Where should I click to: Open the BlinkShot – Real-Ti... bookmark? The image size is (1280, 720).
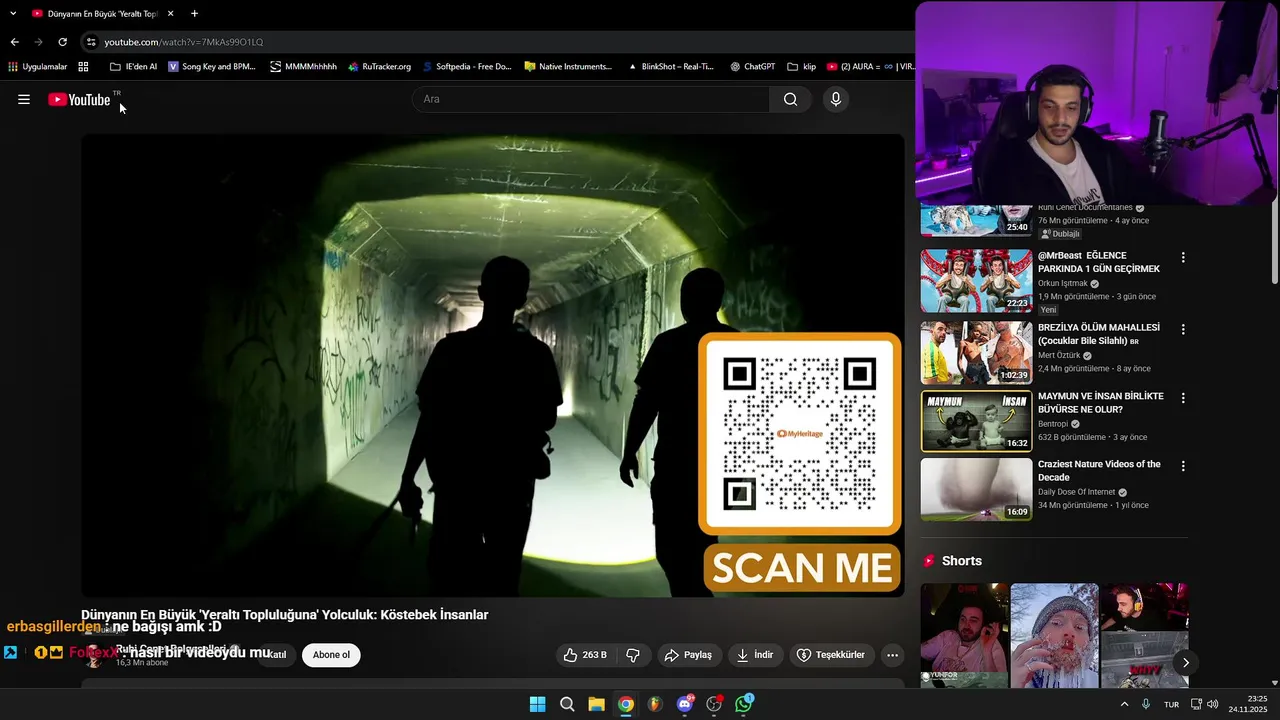[671, 67]
